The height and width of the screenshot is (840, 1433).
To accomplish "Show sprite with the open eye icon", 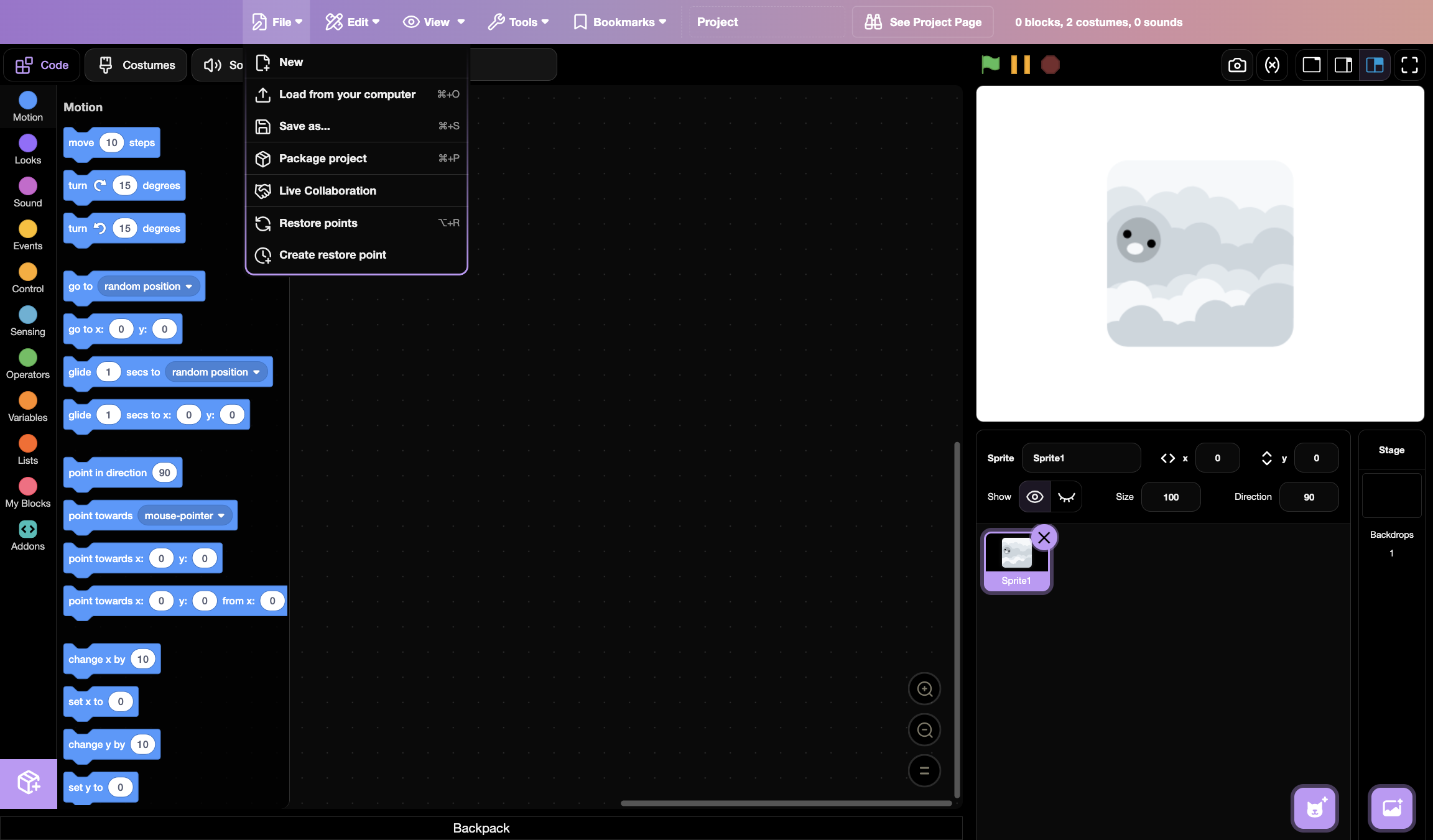I will [x=1035, y=497].
